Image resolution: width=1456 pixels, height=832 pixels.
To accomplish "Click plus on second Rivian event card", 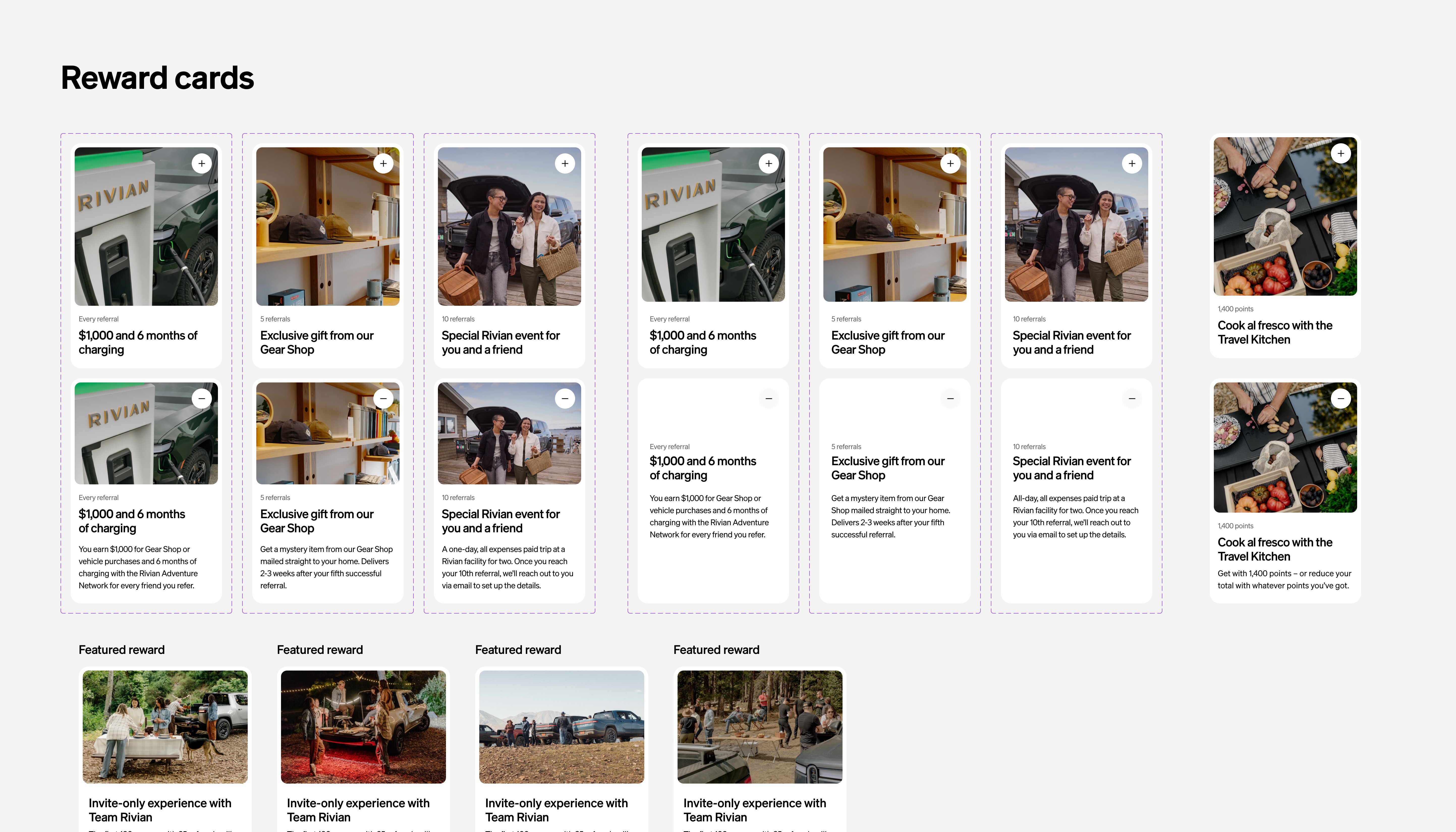I will (1132, 163).
